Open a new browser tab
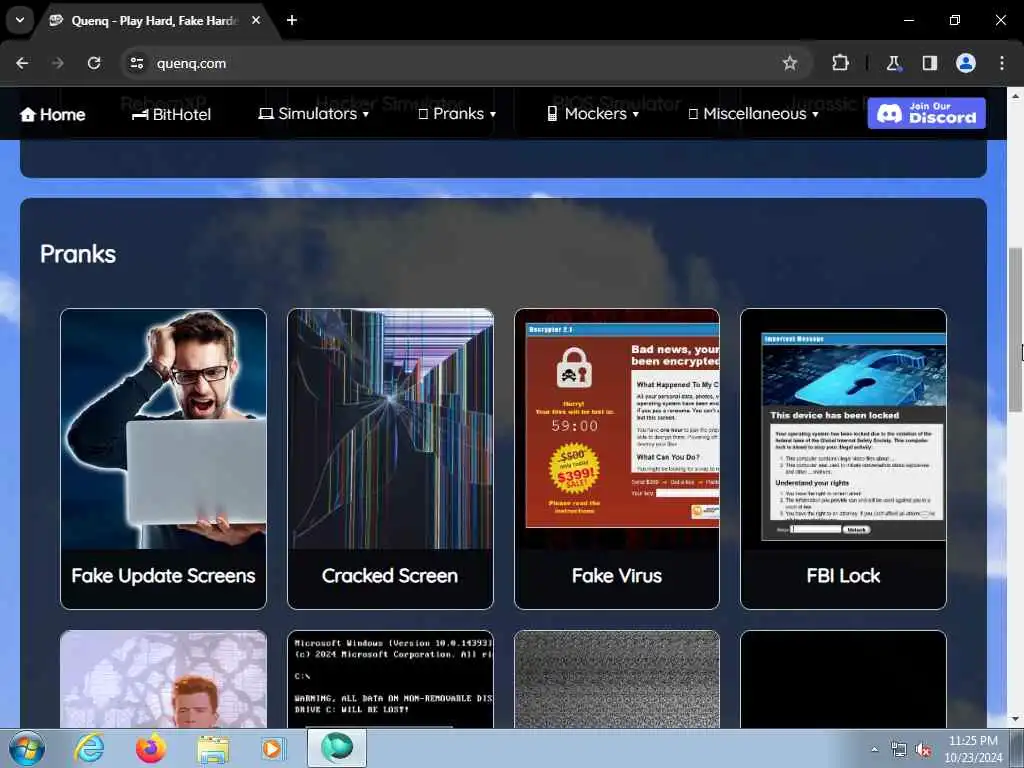The width and height of the screenshot is (1024, 768). pos(292,20)
